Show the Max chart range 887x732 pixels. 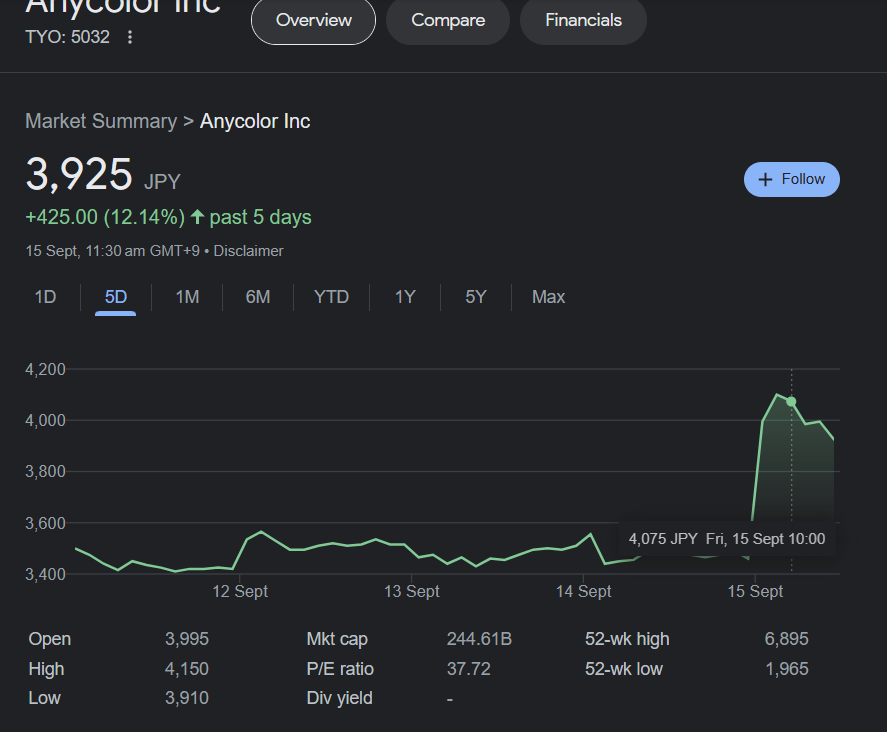click(548, 297)
